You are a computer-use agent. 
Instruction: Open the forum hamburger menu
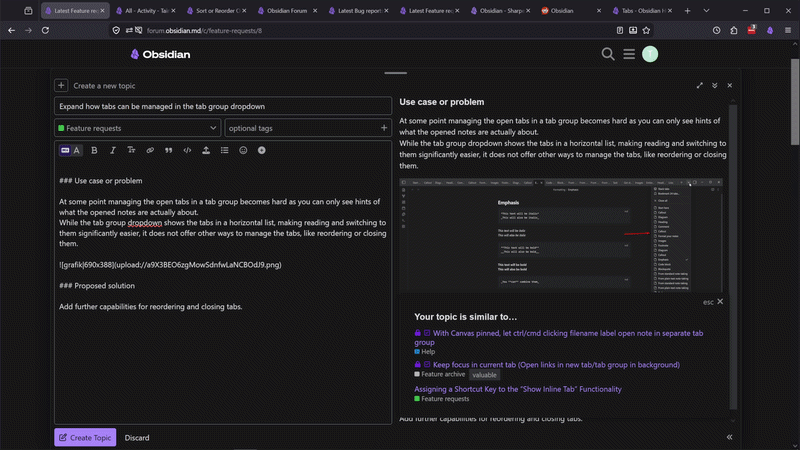point(629,54)
